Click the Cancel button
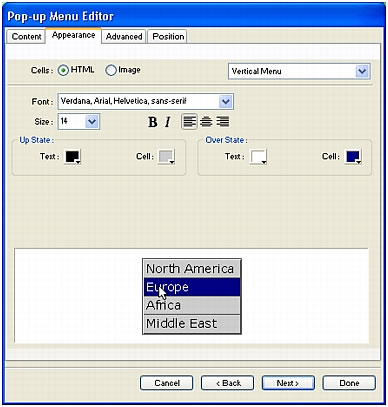 (x=167, y=383)
